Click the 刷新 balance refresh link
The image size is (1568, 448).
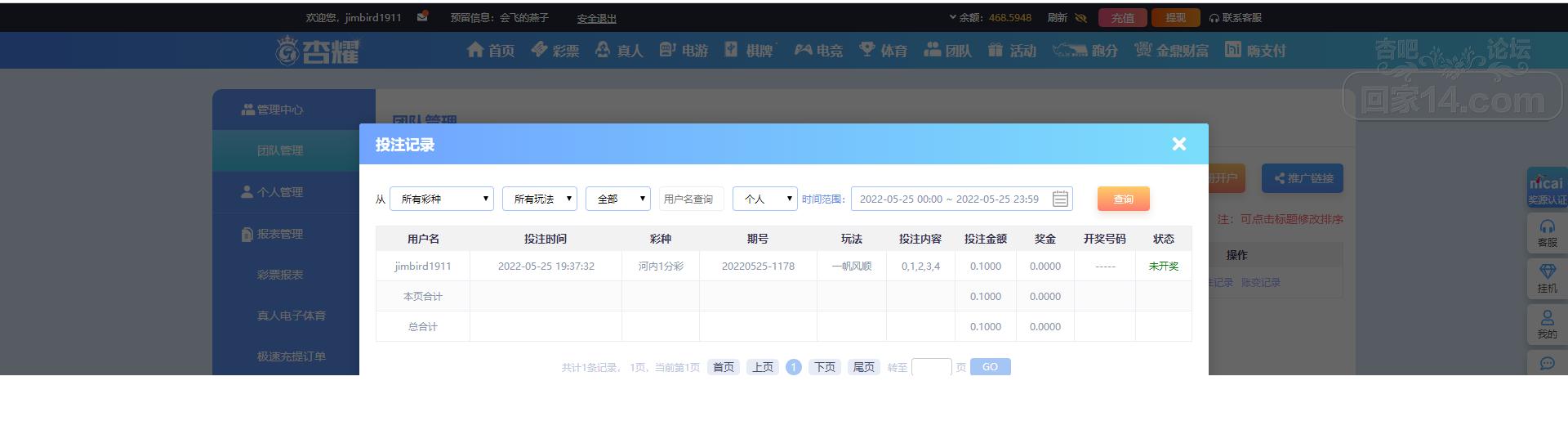point(1057,17)
